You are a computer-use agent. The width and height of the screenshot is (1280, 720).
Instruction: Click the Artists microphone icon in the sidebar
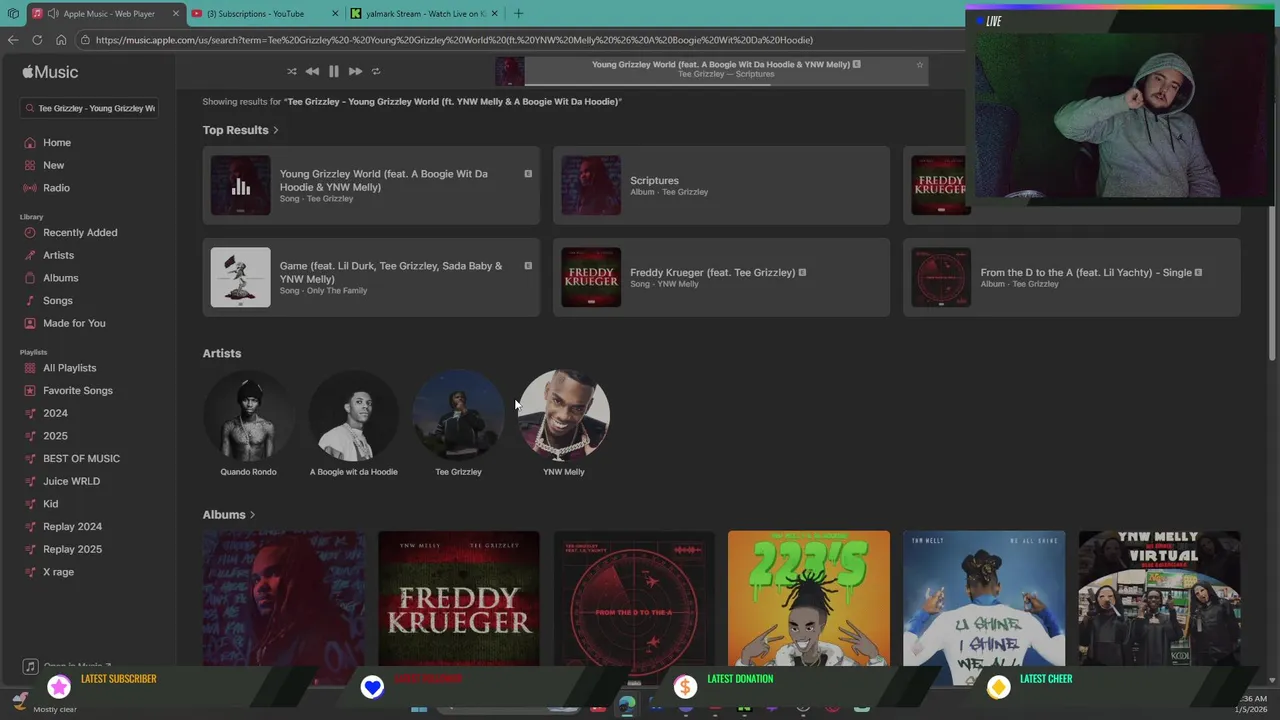tap(30, 255)
